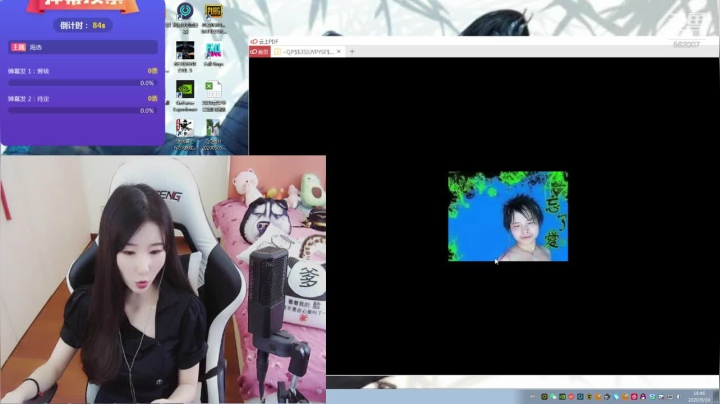Click the 主题 topic row in voting panel

[83, 47]
